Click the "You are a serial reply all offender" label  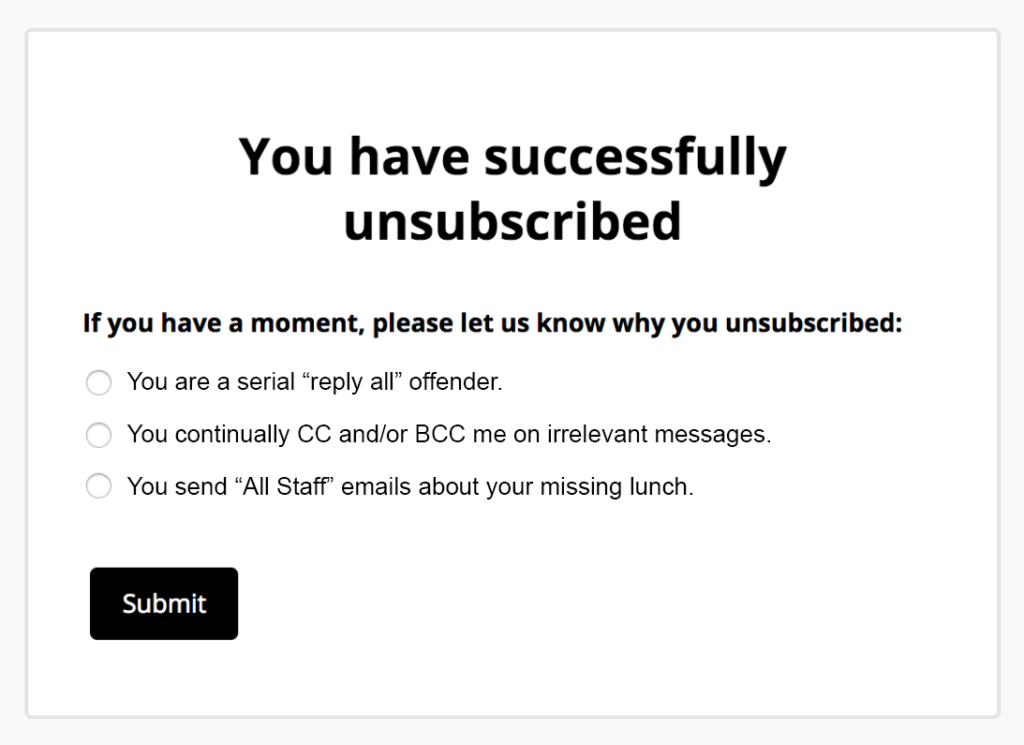315,382
